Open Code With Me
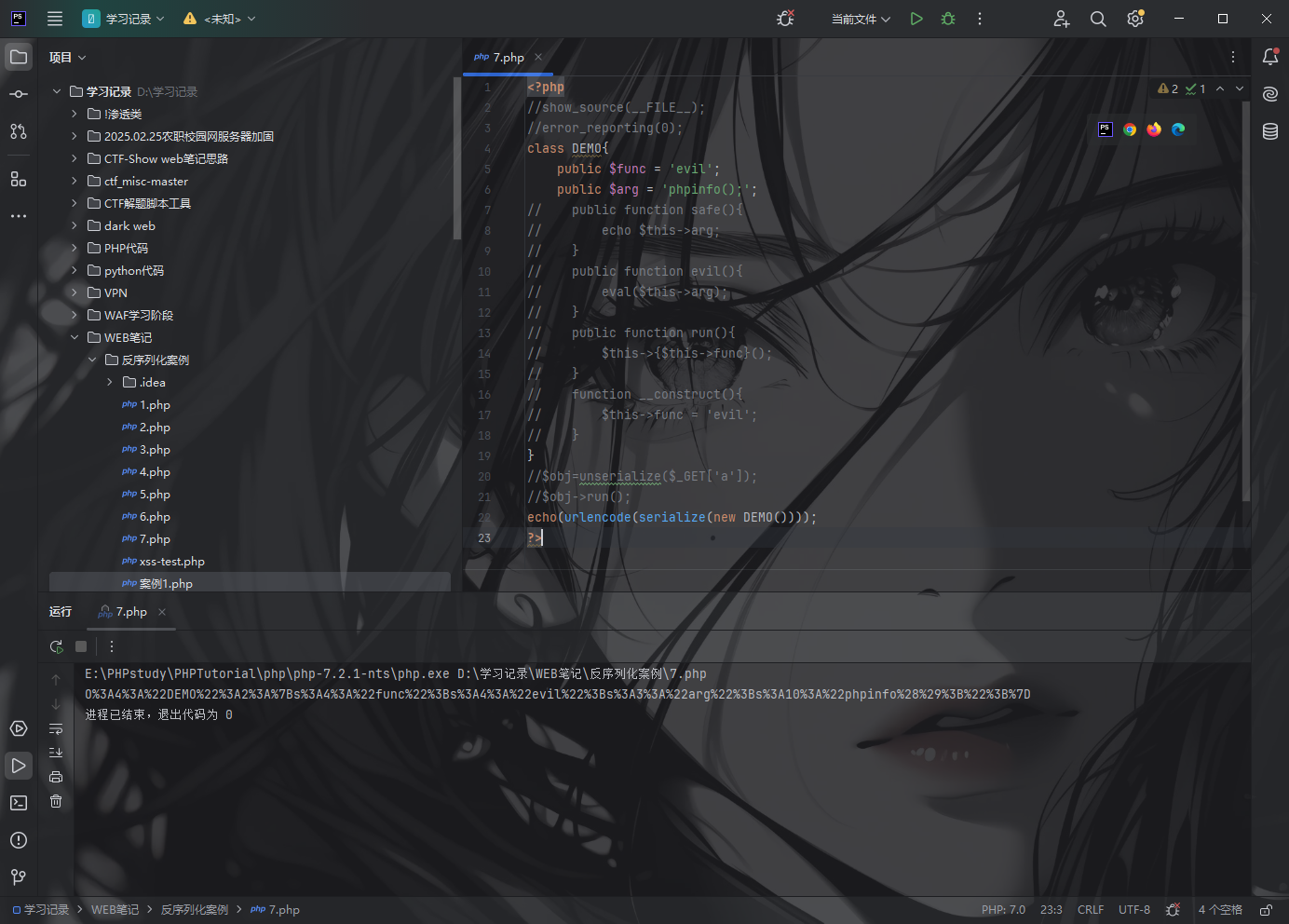 coord(1062,19)
